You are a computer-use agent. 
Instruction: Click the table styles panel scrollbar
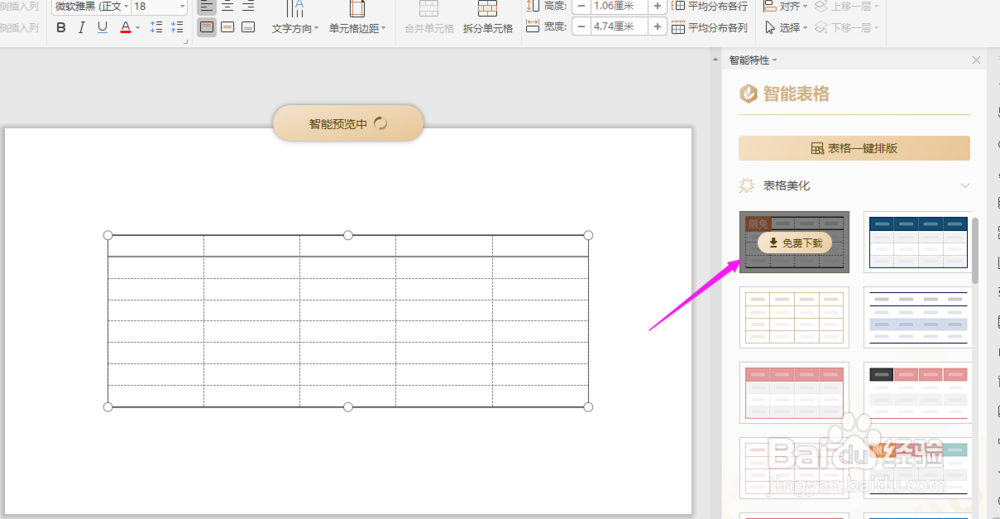click(975, 251)
